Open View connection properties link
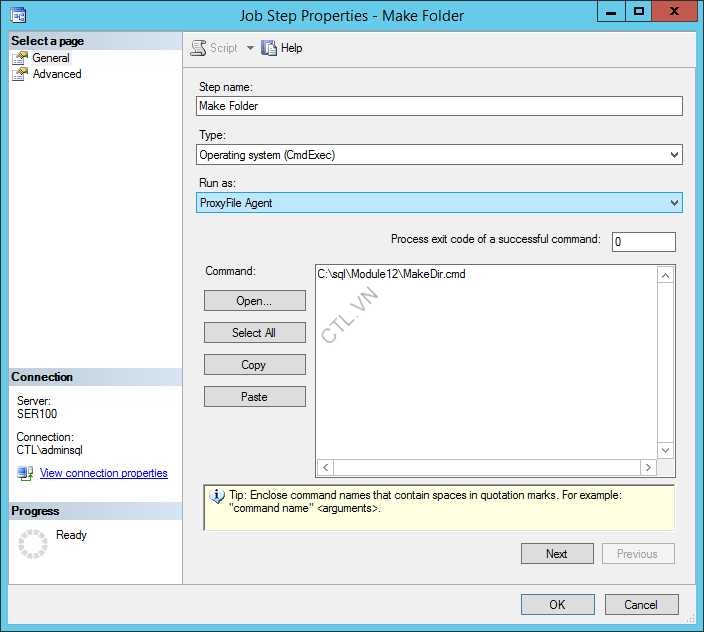 tap(103, 473)
